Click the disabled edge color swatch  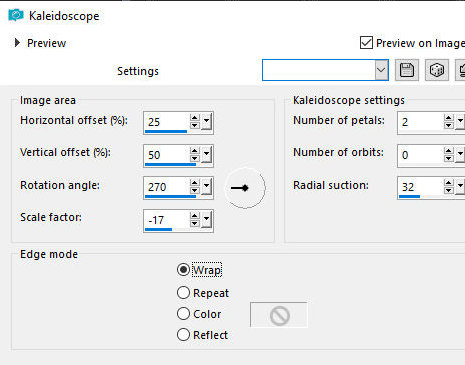point(279,315)
